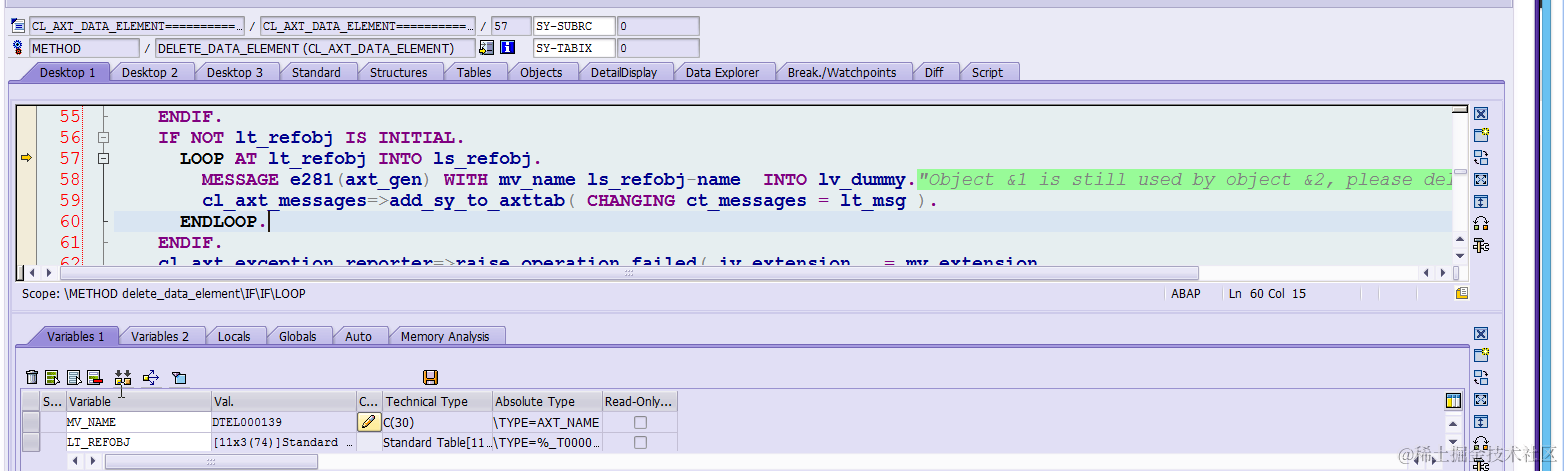Switch to Desktop 1 tab
Image resolution: width=1564 pixels, height=471 pixels.
click(68, 72)
